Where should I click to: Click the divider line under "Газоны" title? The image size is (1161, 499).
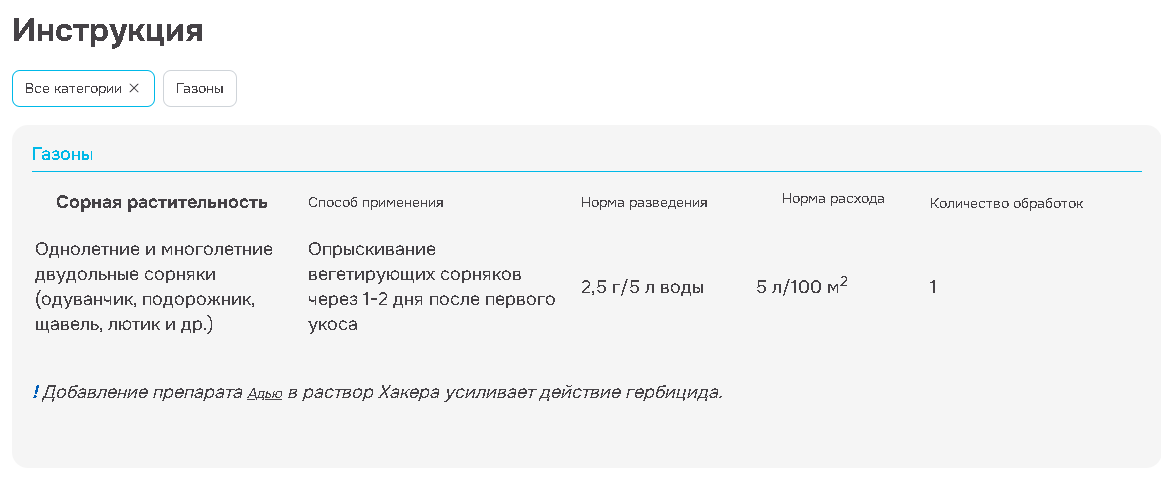pyautogui.click(x=586, y=172)
